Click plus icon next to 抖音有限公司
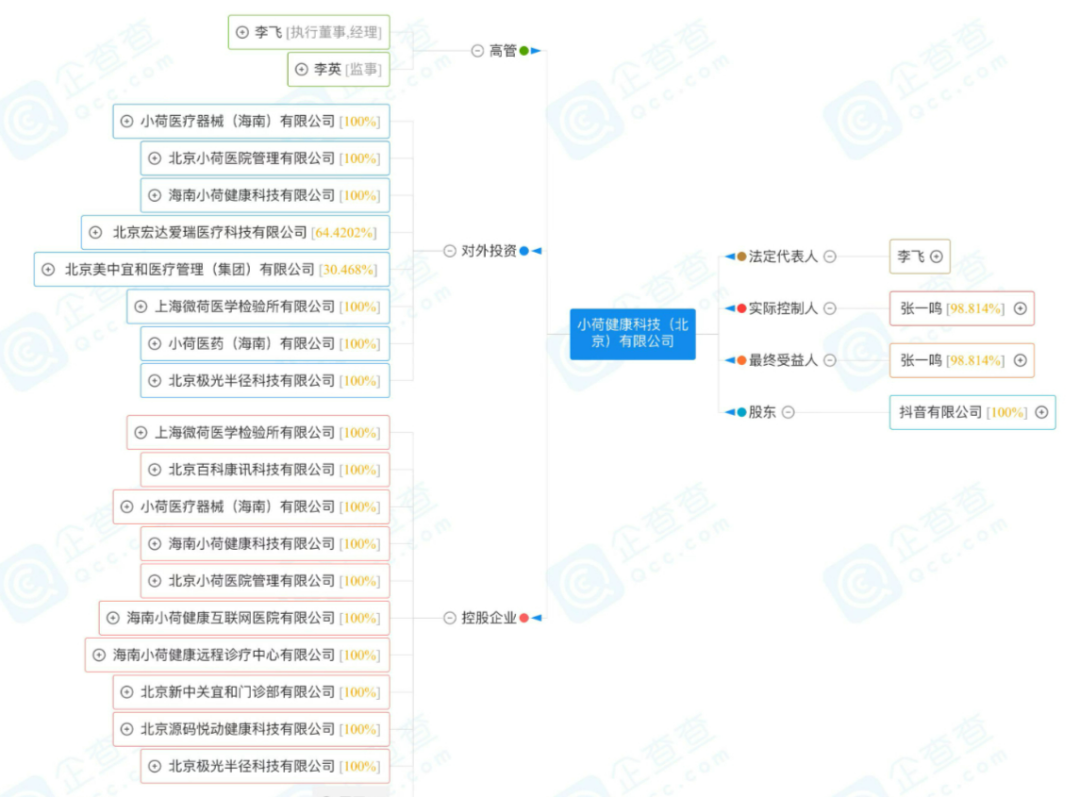The width and height of the screenshot is (1080, 797). (1041, 412)
